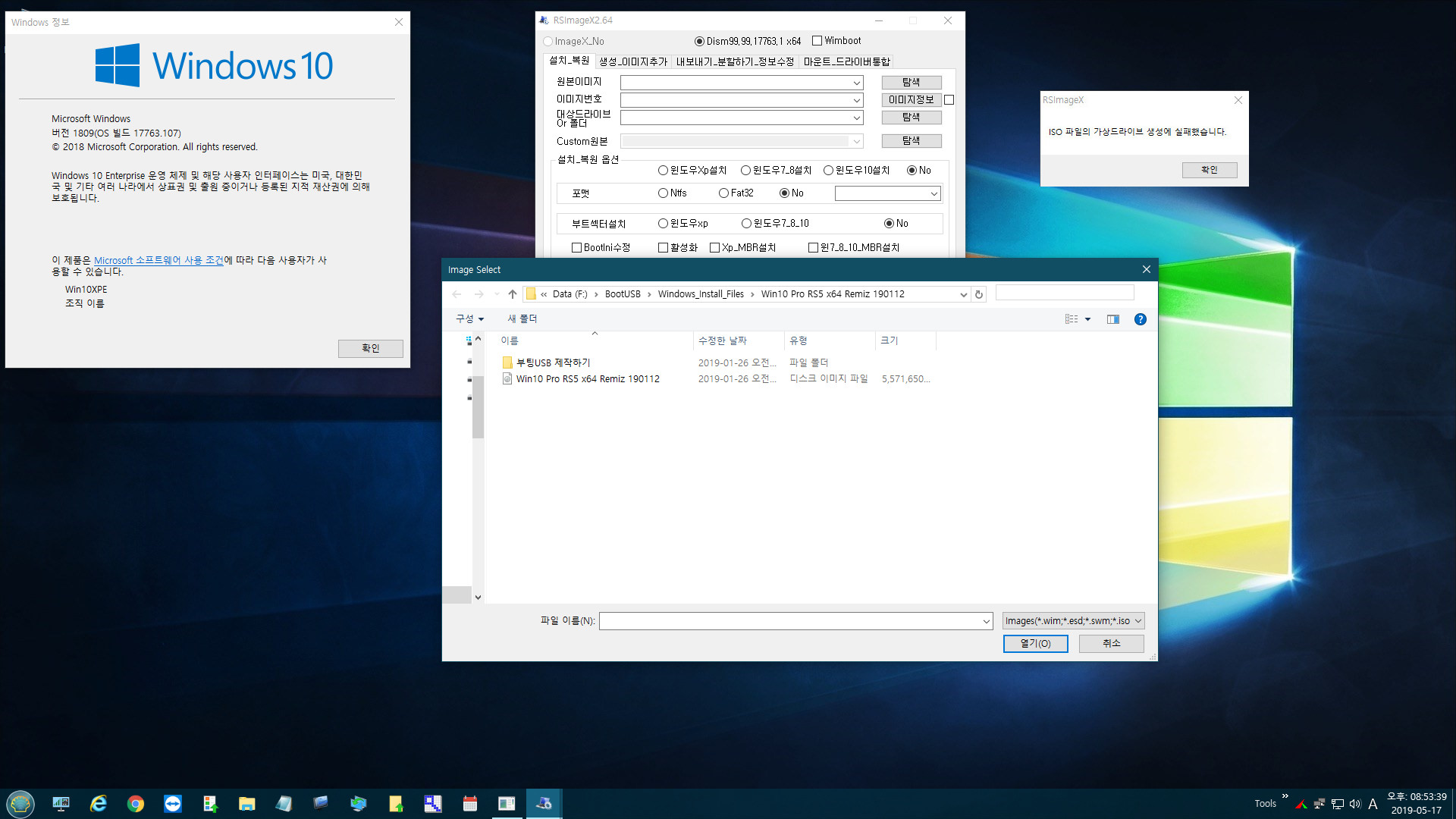Refresh the folder in Image Select dialog
Screen dimensions: 1456x819
(978, 294)
